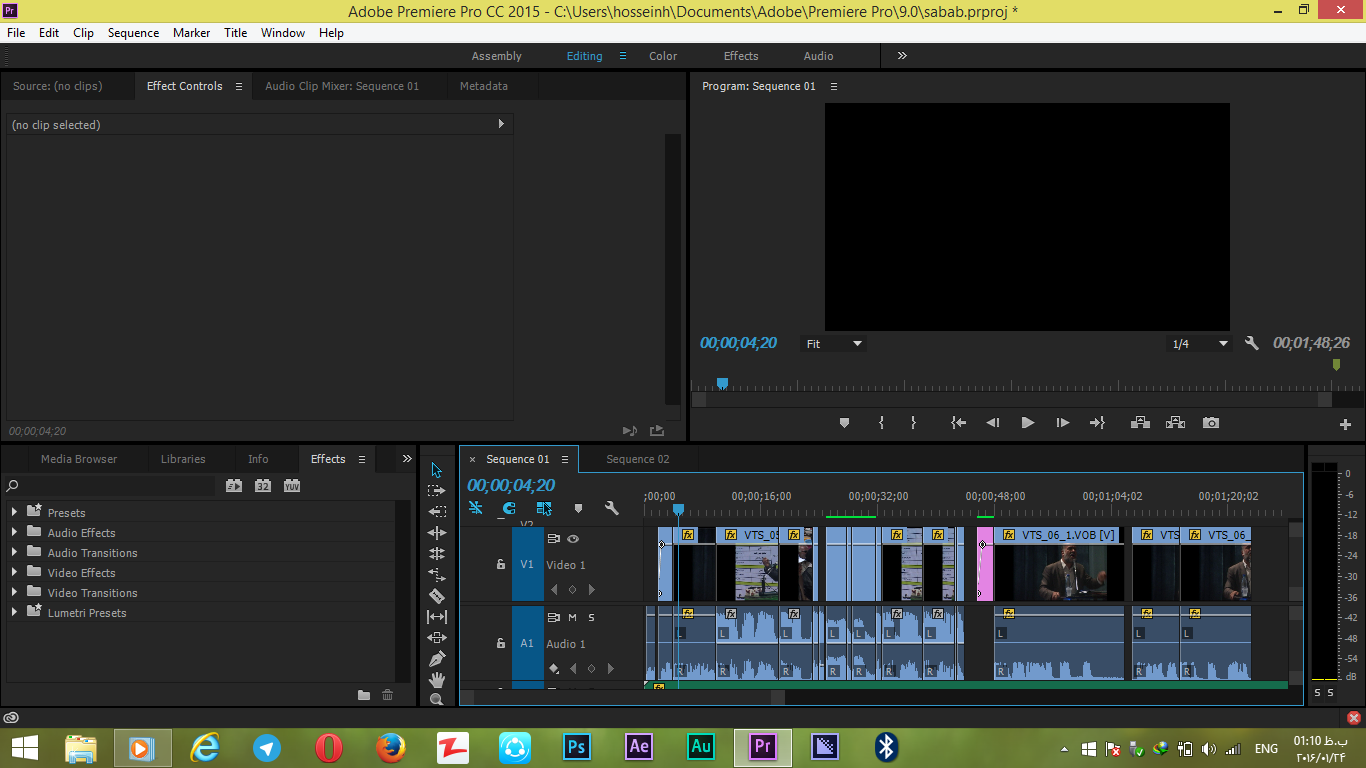The image size is (1366, 768).
Task: Select the Slide tool
Action: click(436, 638)
